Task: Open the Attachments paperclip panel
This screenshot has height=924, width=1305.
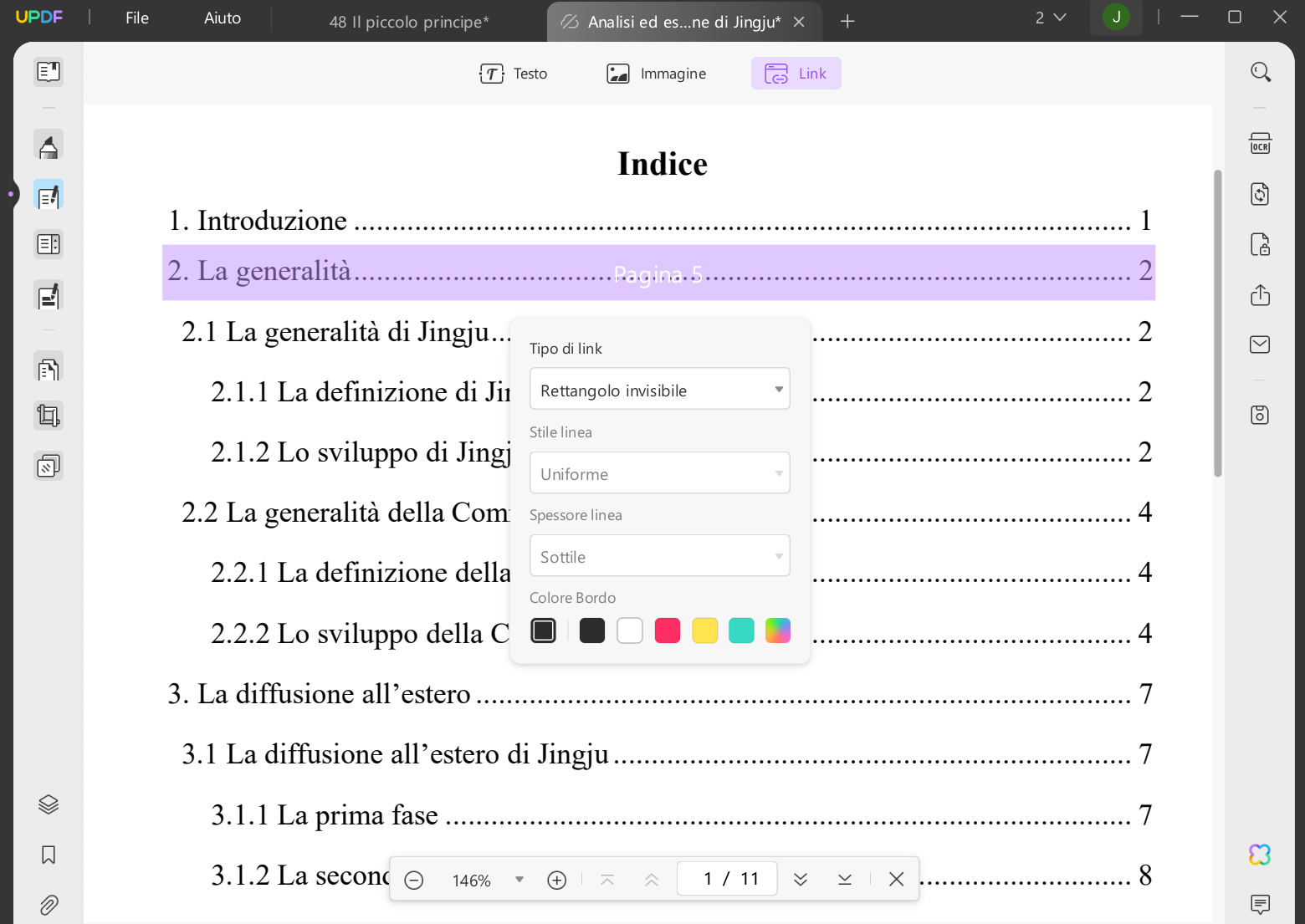Action: pos(49,905)
